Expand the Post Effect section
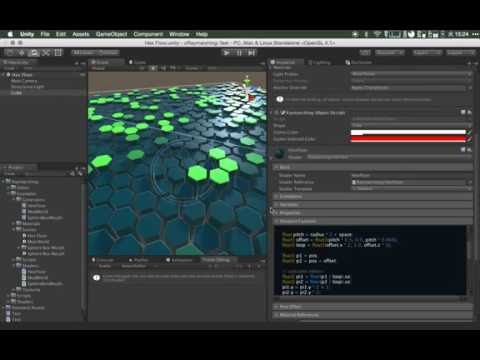 (373, 307)
